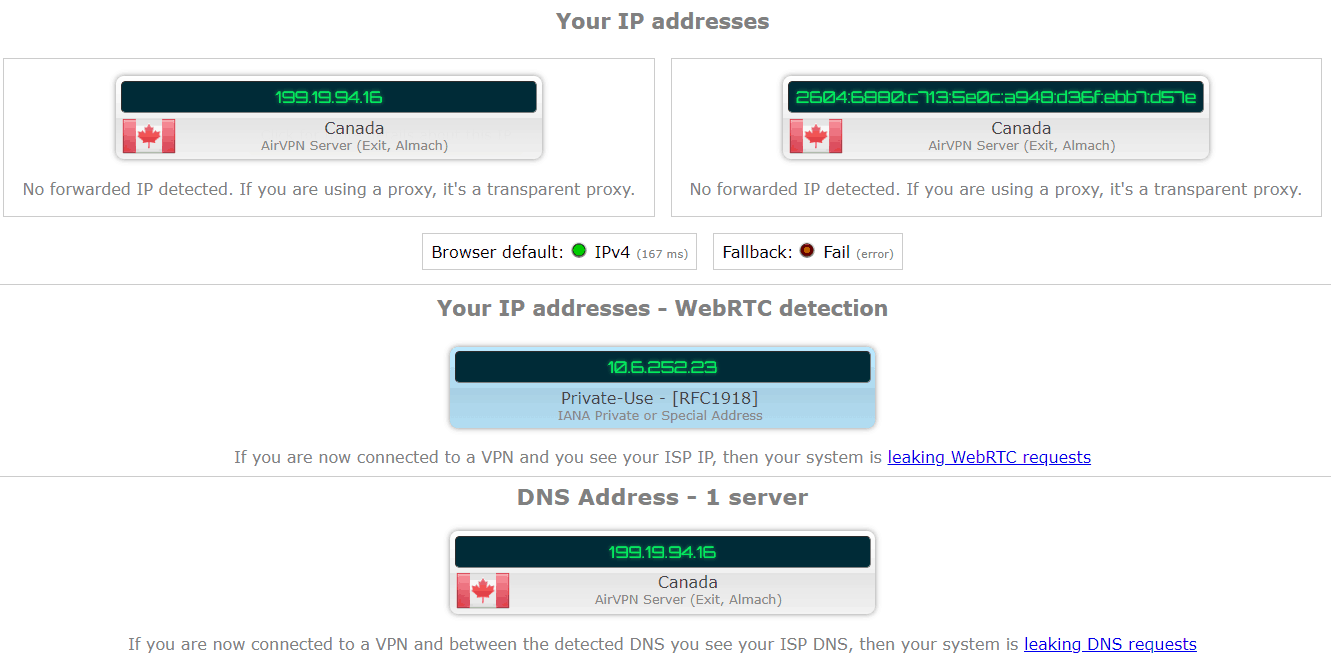Click the Your IP addresses heading
Viewport: 1331px width, 657px height.
[x=662, y=21]
